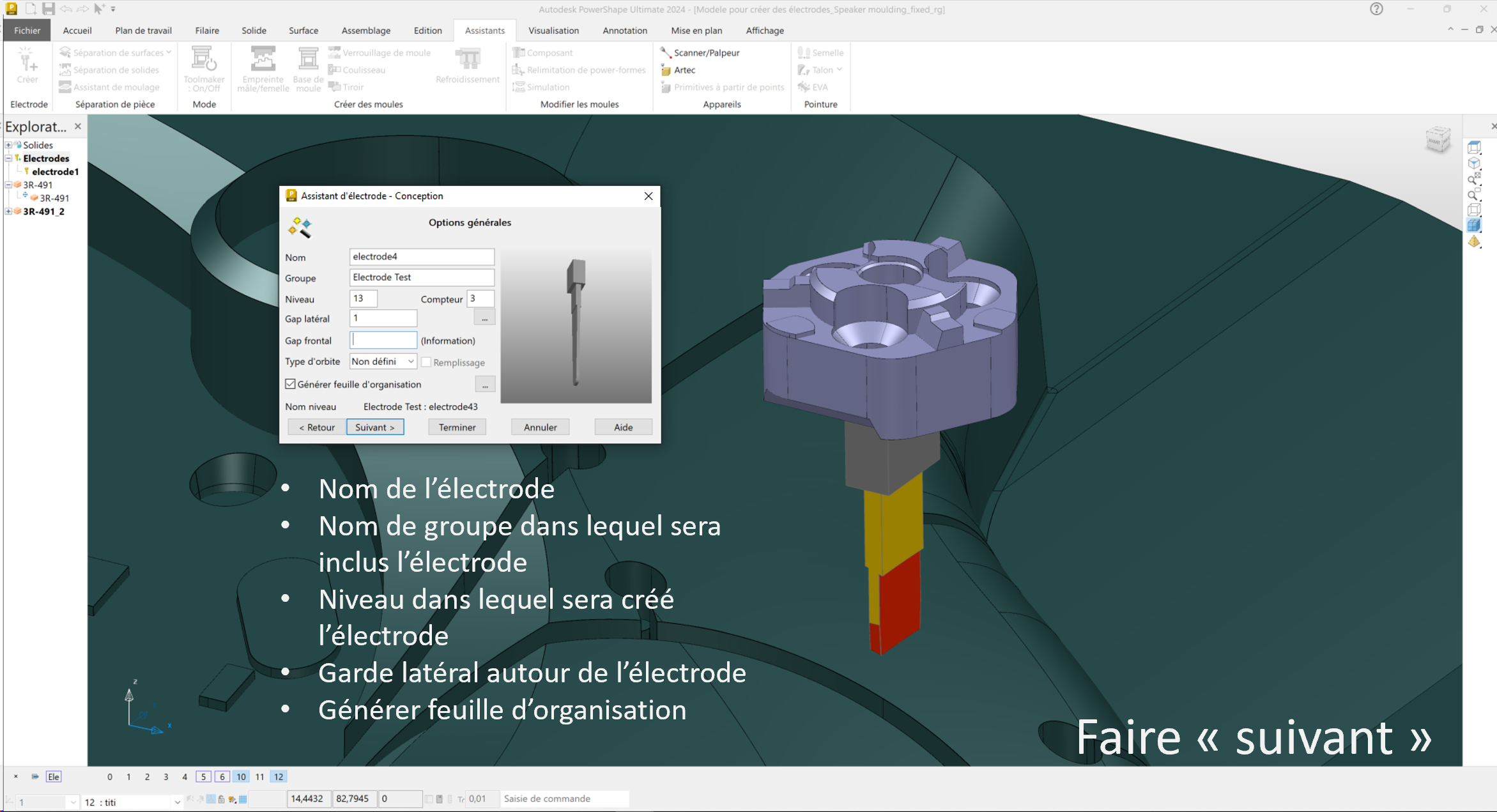Click the Annuler button
This screenshot has width=1497, height=812.
tap(541, 427)
